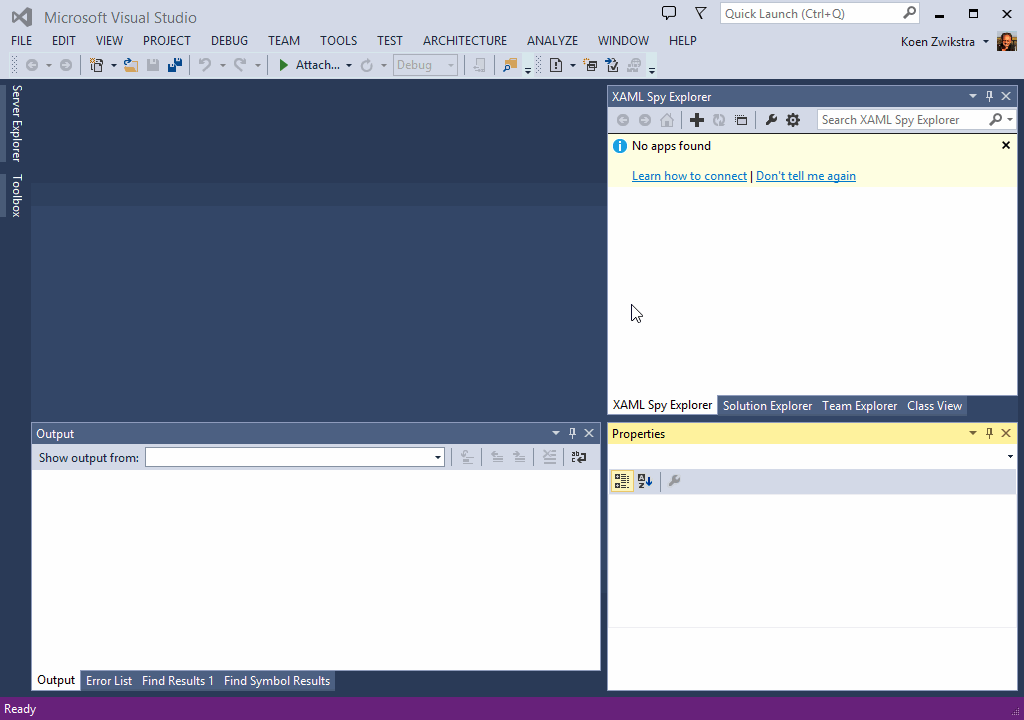
Task: Switch to Team Explorer tab
Action: pos(859,406)
